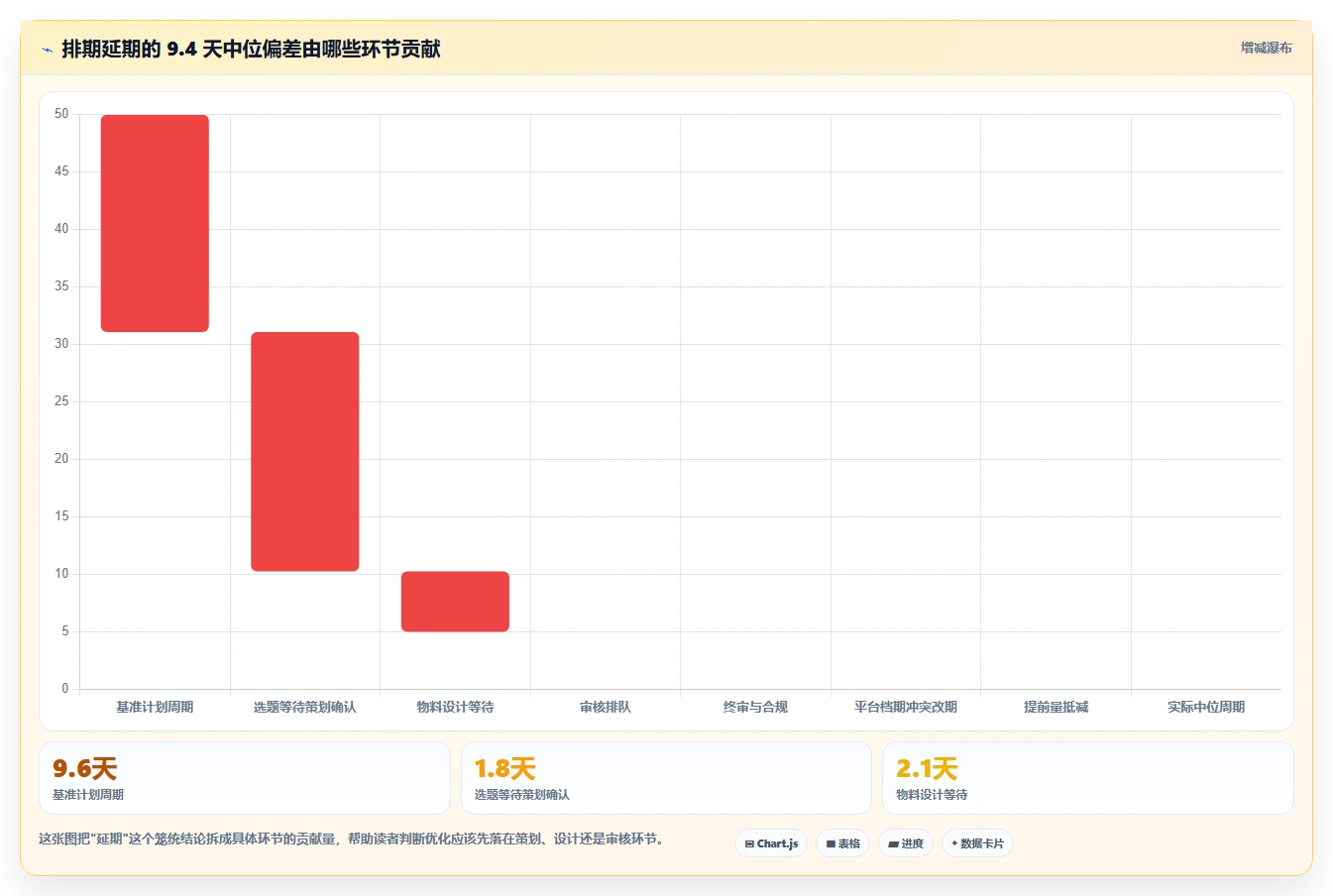Click the y-axis value 25
Screen dimensions: 1333x896
point(61,401)
